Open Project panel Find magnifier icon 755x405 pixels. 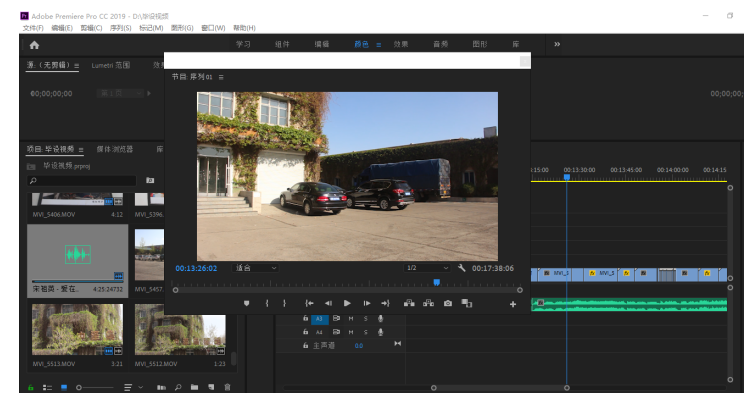(178, 387)
